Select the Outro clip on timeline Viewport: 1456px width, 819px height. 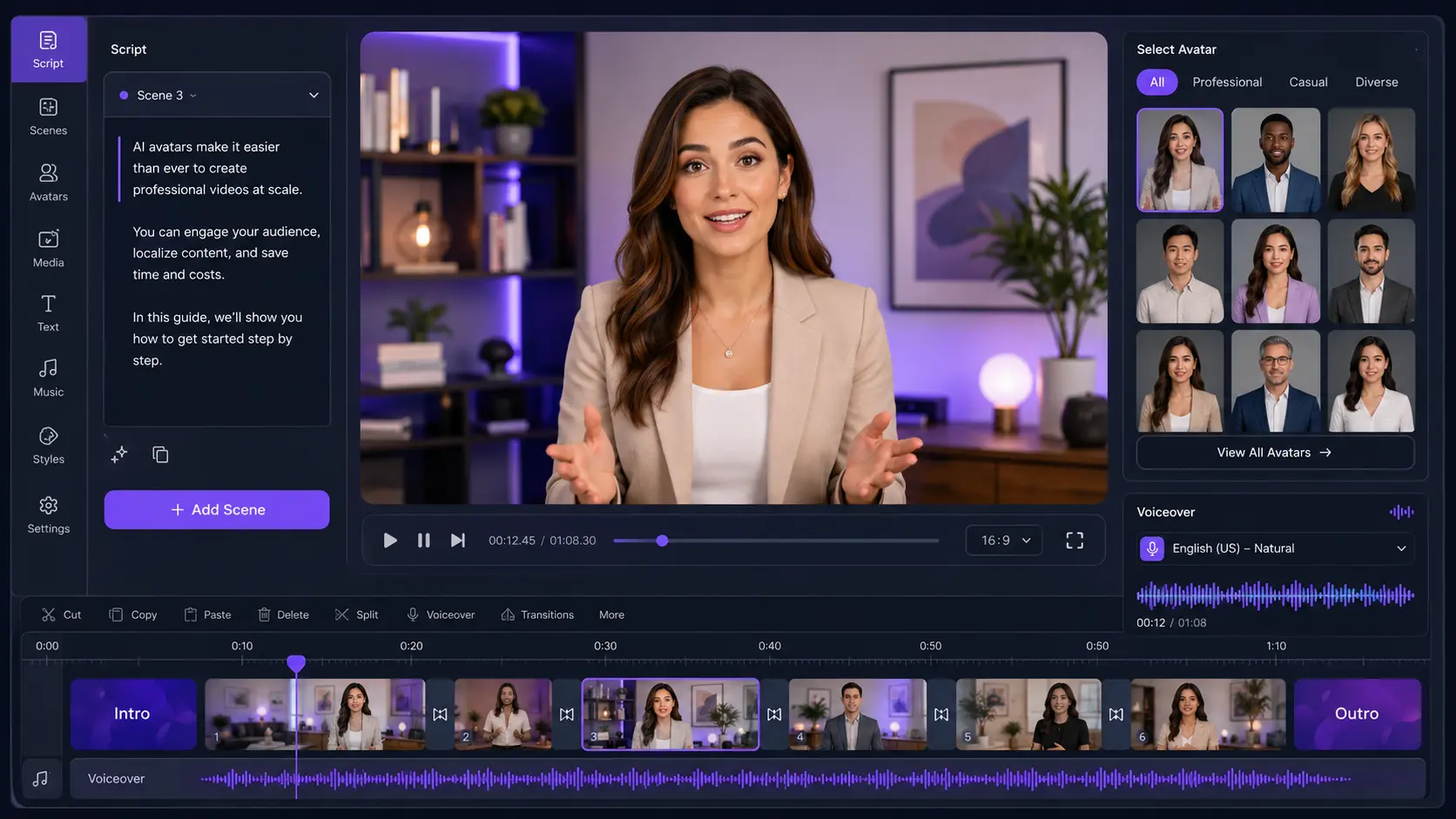(1357, 714)
